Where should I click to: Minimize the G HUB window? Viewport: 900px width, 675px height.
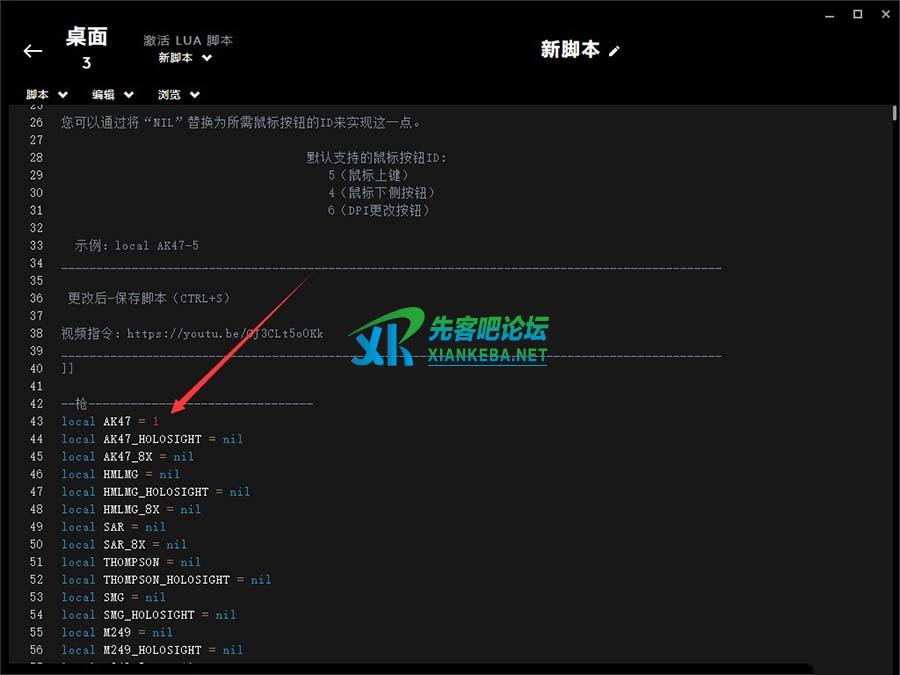829,14
